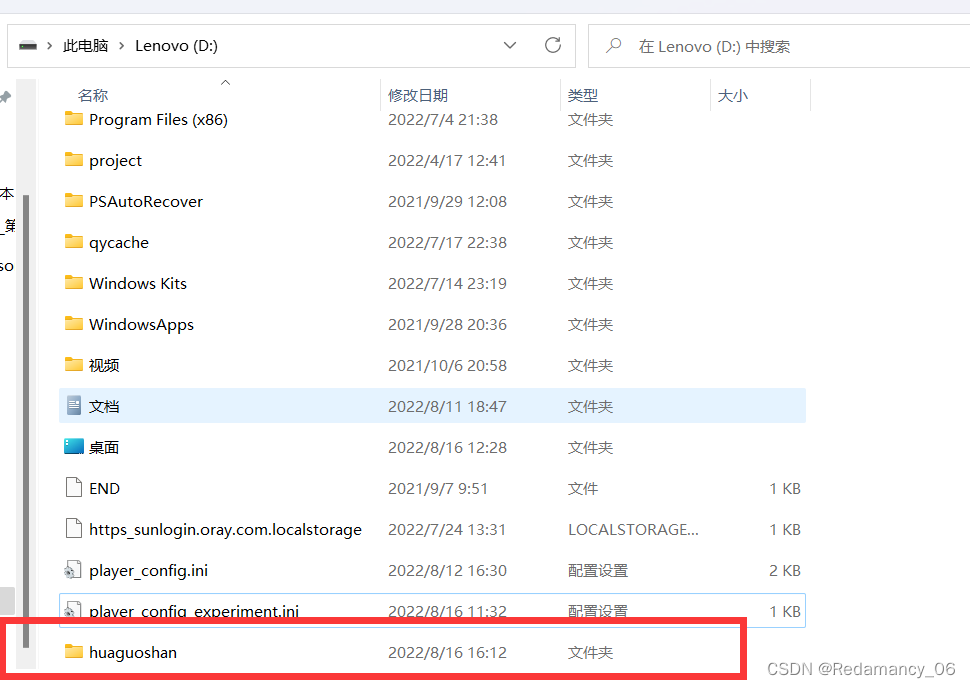This screenshot has height=688, width=970.
Task: Click the date 2022/8/16 16:12
Action: pos(447,653)
